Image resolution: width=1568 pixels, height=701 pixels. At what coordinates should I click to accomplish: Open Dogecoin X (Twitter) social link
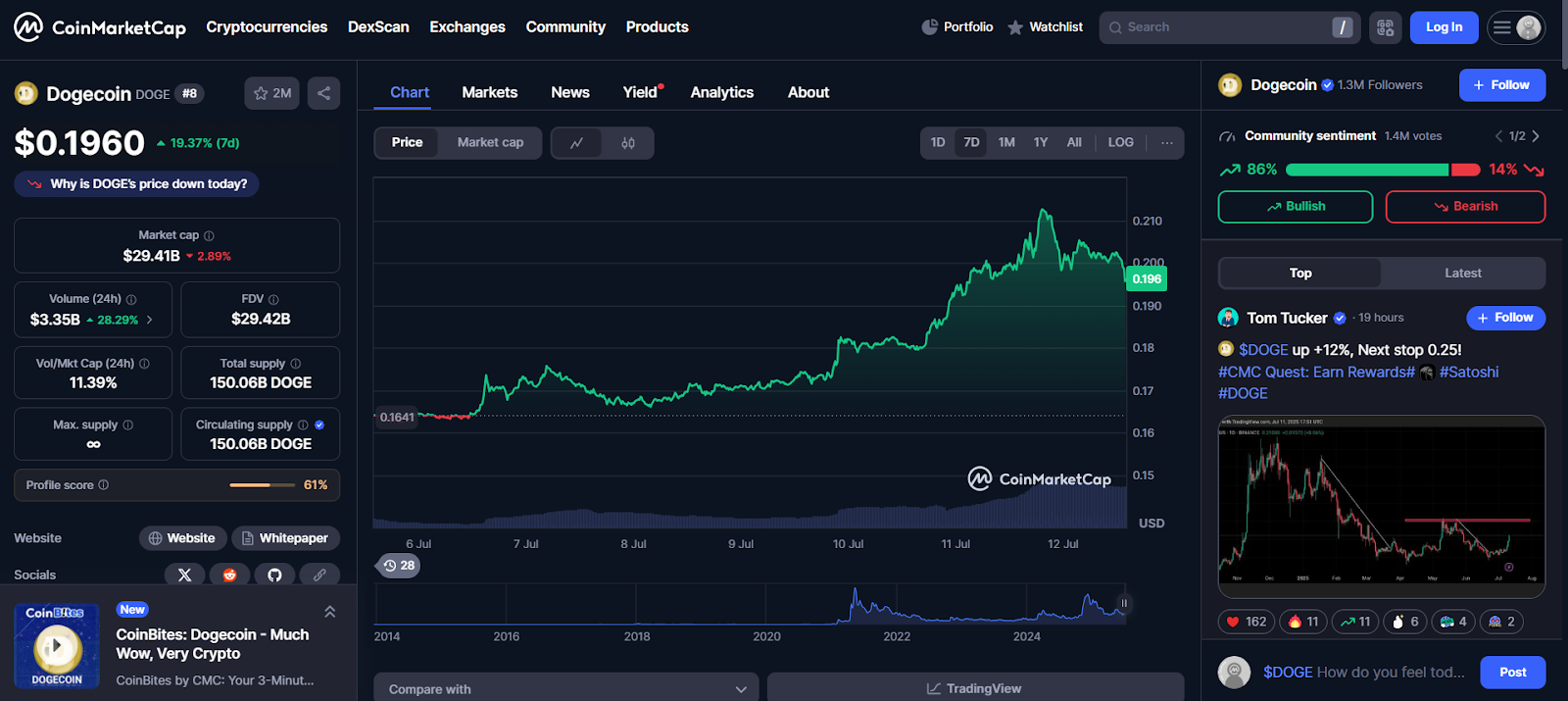tap(185, 576)
